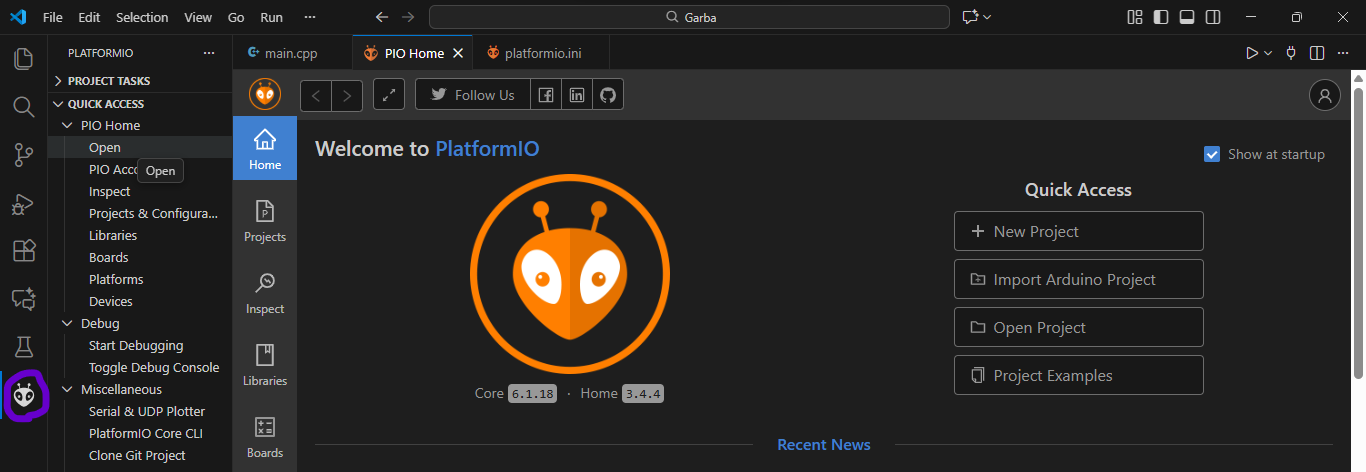Toggle the primary side bar layout button
The height and width of the screenshot is (472, 1366).
[x=1160, y=17]
